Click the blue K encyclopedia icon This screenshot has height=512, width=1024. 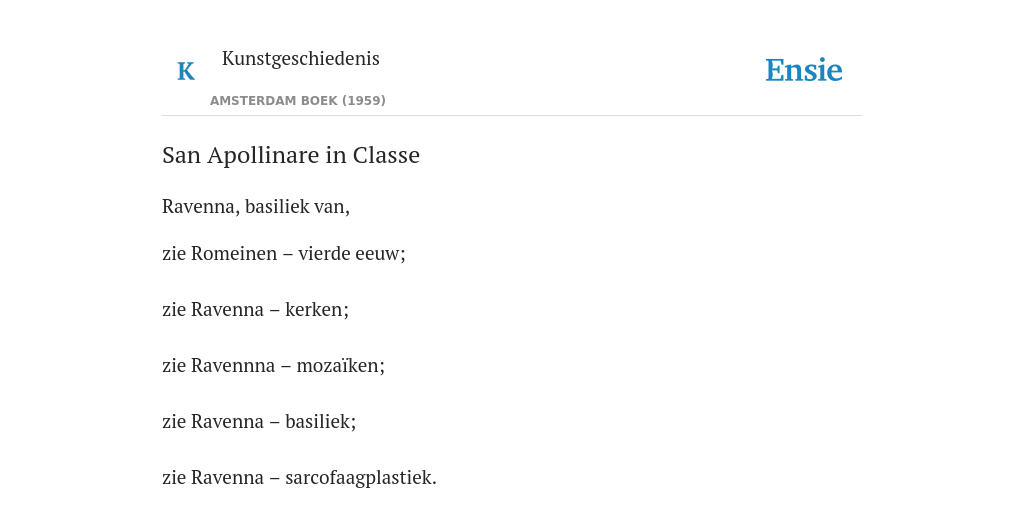(186, 71)
